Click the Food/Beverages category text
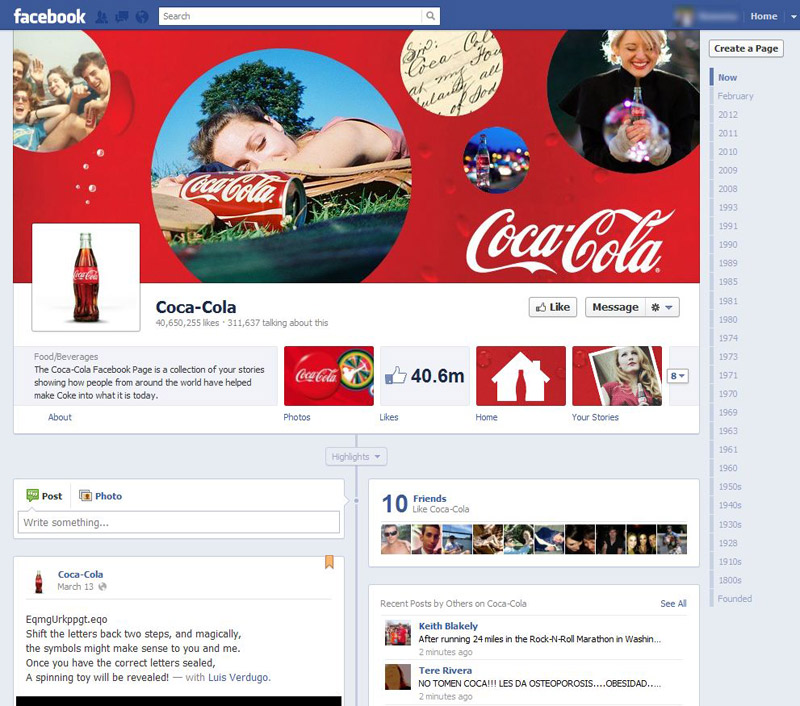Screen dimensions: 800x706 tap(66, 357)
